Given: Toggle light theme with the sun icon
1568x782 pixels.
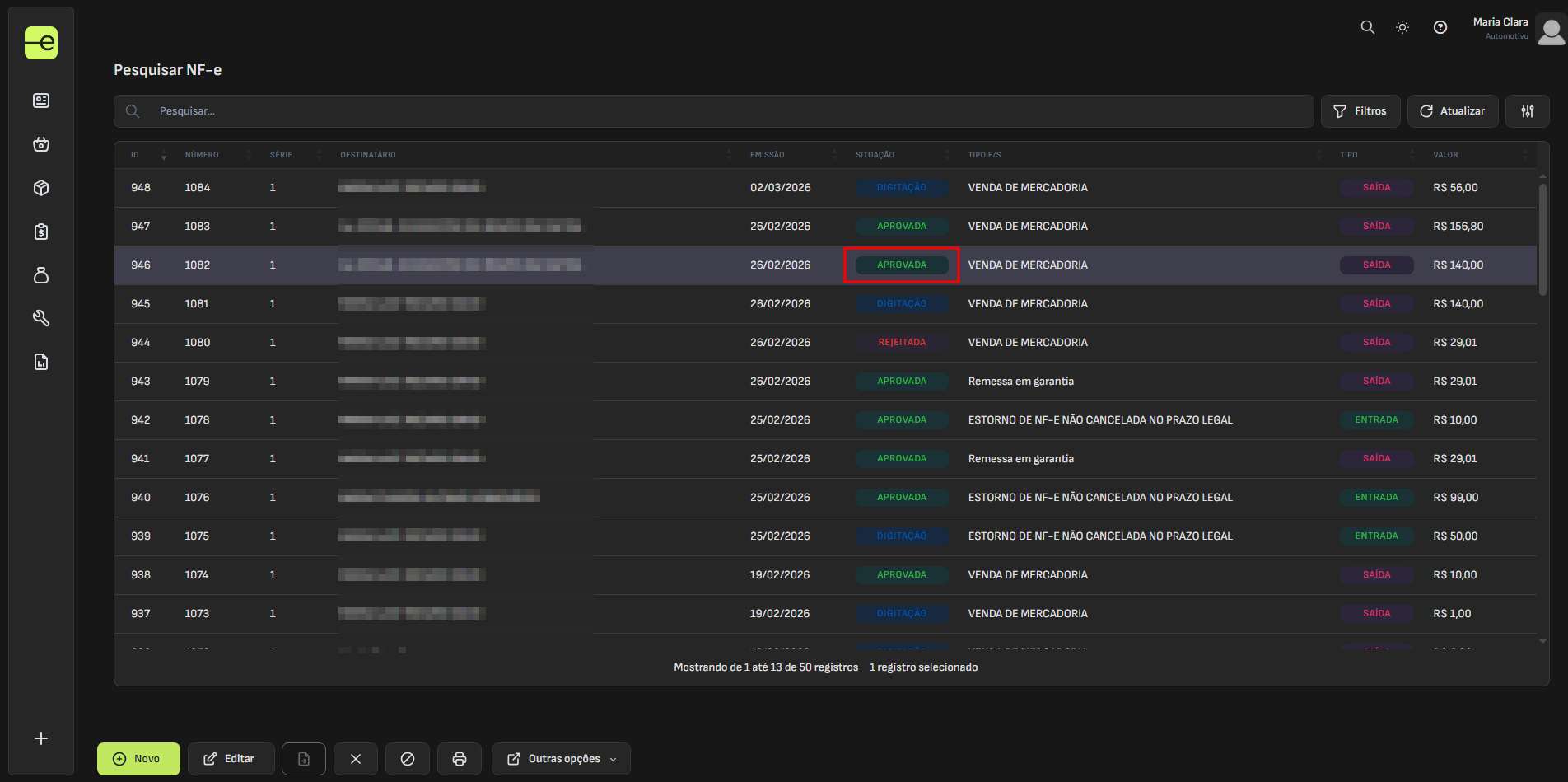Looking at the screenshot, I should coord(1402,27).
